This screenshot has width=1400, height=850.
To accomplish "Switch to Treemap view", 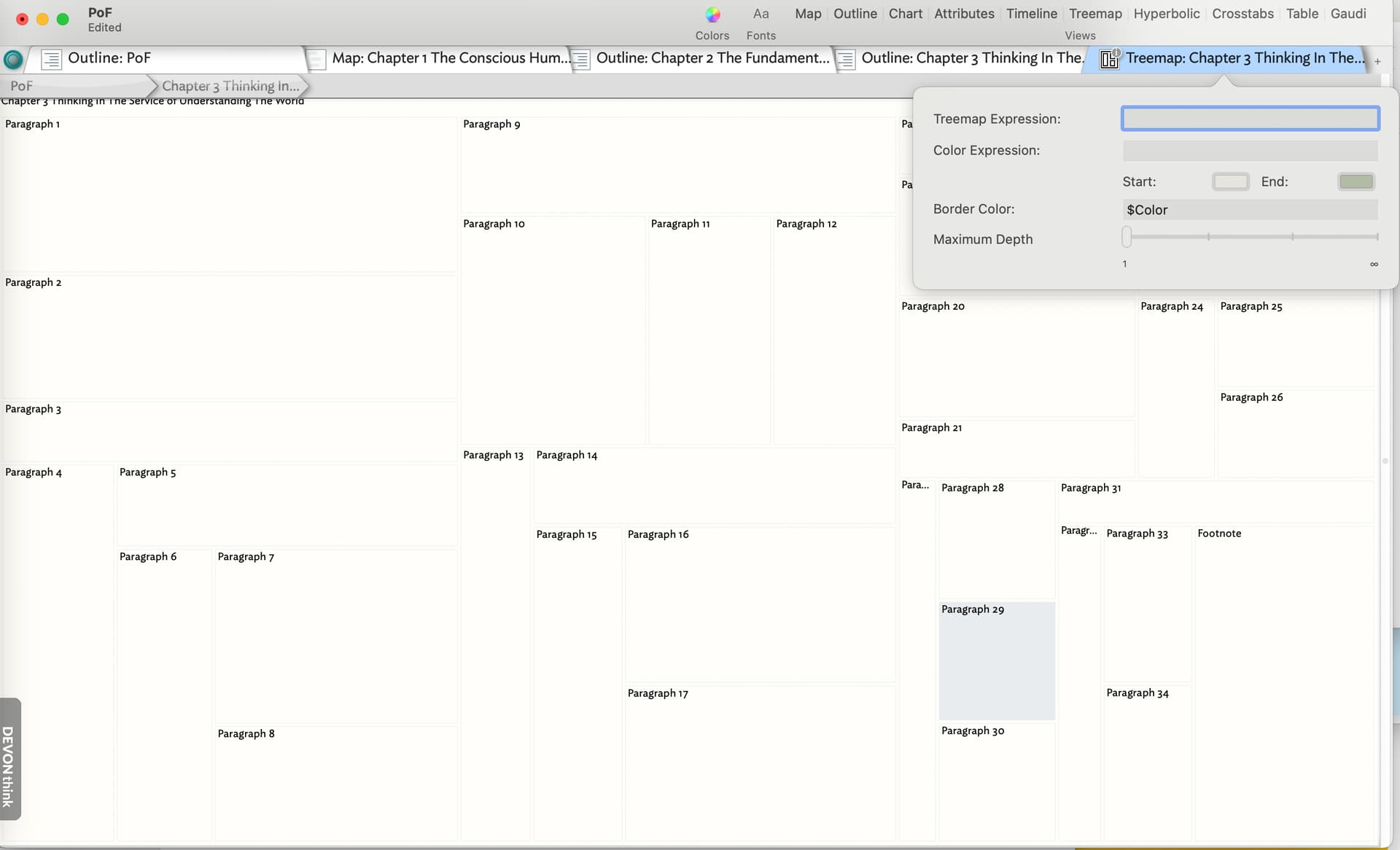I will click(1095, 14).
